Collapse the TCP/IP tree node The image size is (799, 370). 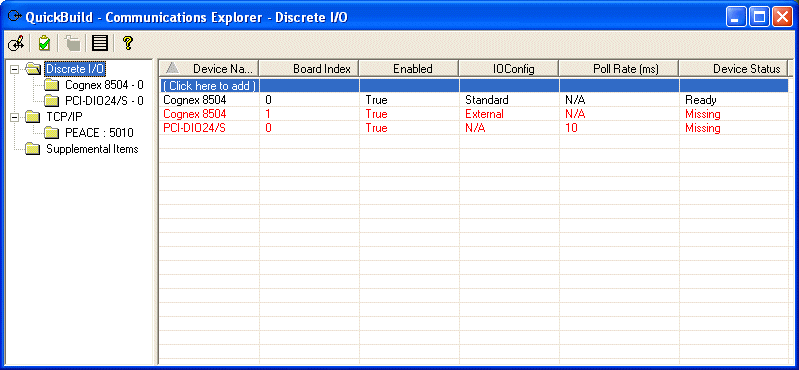pyautogui.click(x=15, y=117)
